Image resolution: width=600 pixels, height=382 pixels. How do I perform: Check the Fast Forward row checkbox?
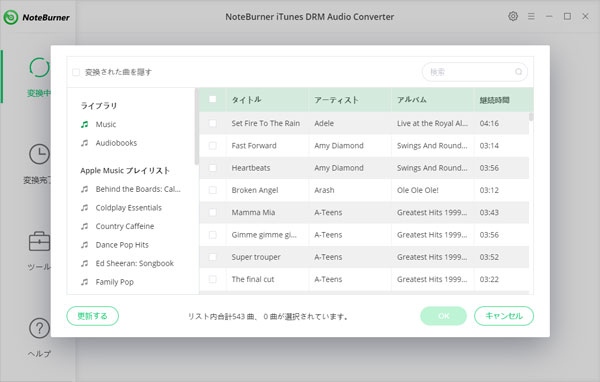pyautogui.click(x=212, y=145)
